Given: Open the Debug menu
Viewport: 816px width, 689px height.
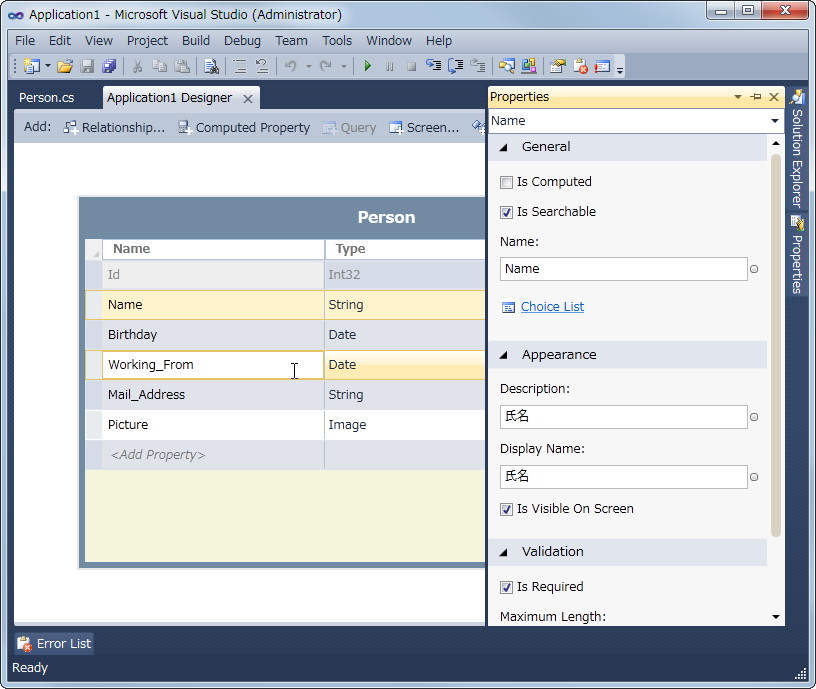Looking at the screenshot, I should [x=242, y=41].
